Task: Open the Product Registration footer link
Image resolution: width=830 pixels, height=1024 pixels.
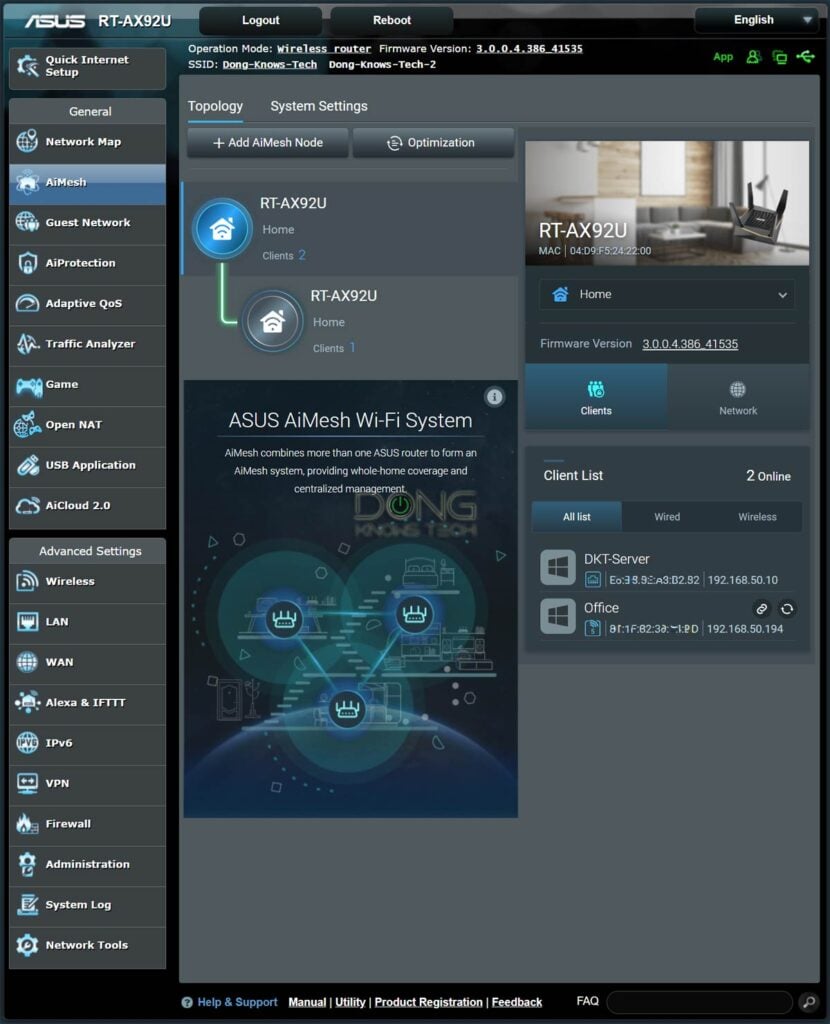Action: click(428, 1002)
